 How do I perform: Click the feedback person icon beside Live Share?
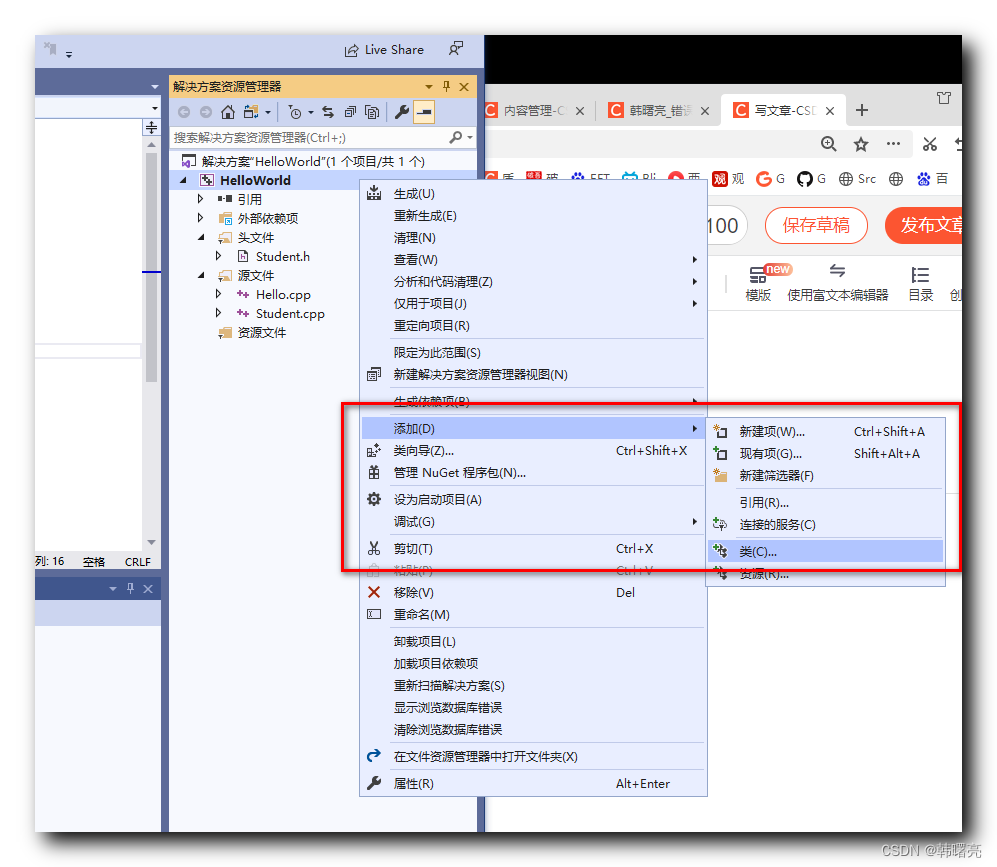456,49
